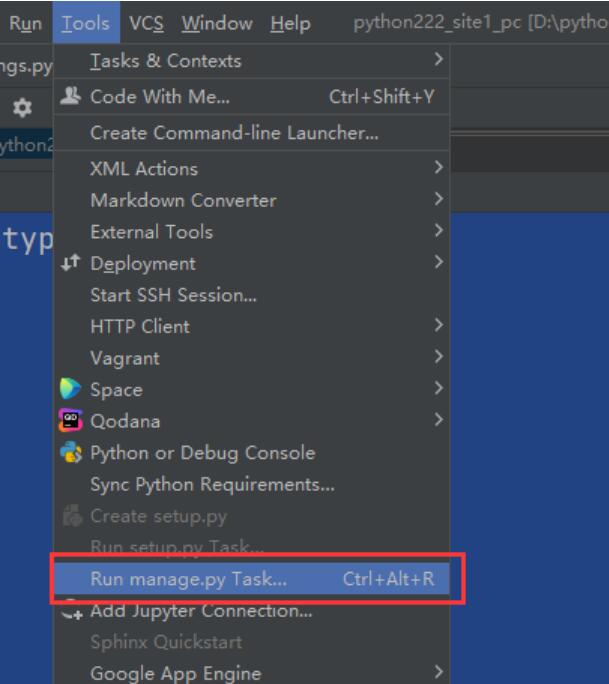Click the Add Jupyter Connection icon
The height and width of the screenshot is (684, 609).
(70, 610)
